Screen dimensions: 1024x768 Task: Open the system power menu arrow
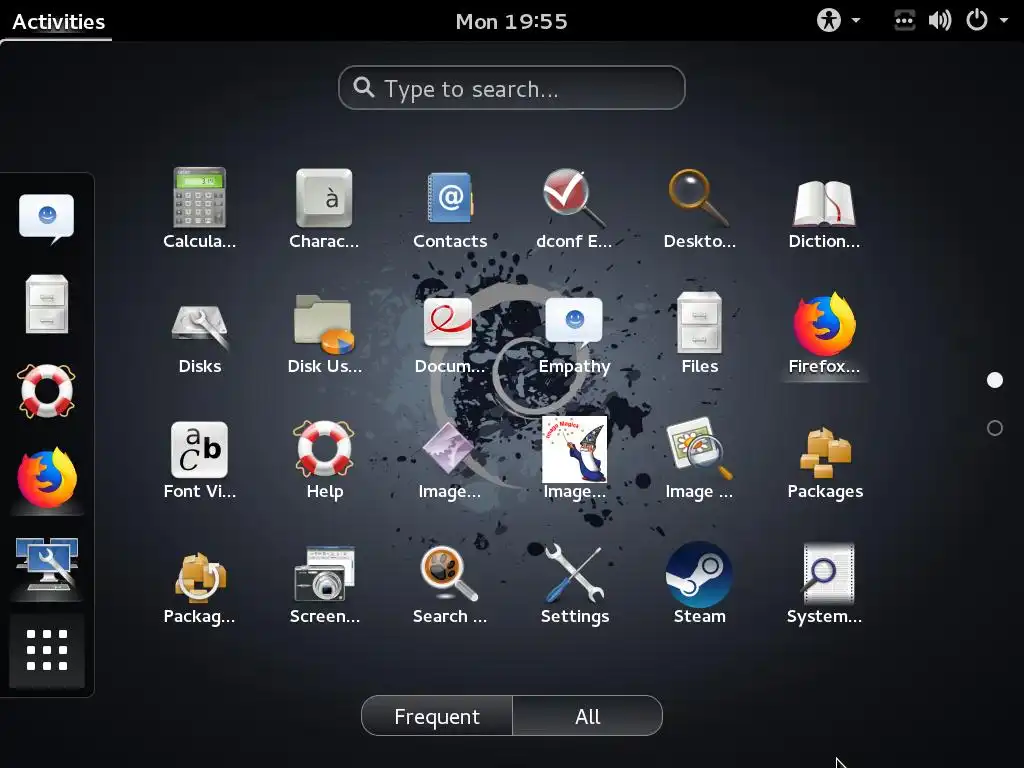point(1004,20)
